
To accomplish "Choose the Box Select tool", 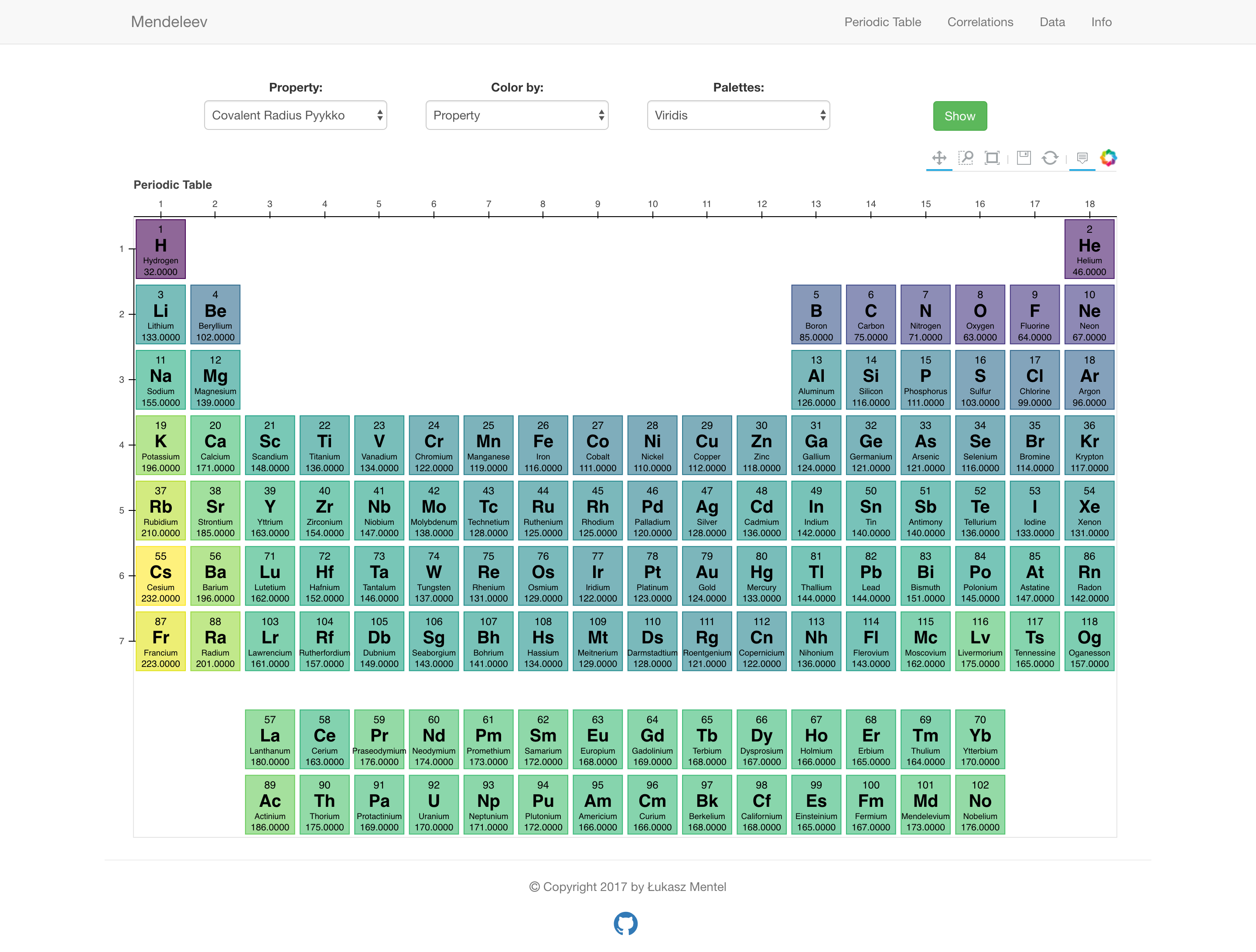I will [x=992, y=157].
